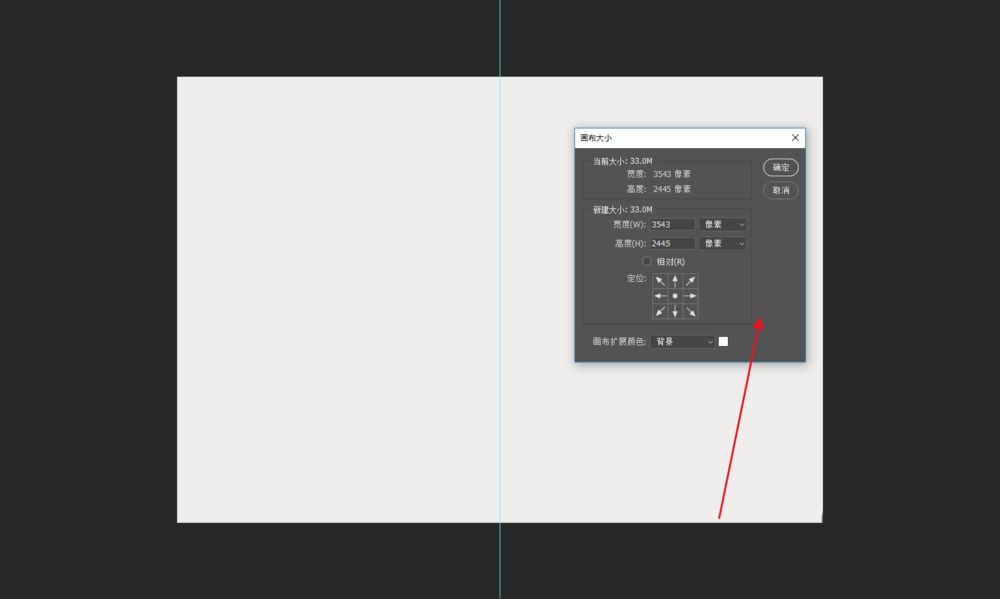Open the width unit 像素 dropdown

tap(723, 225)
